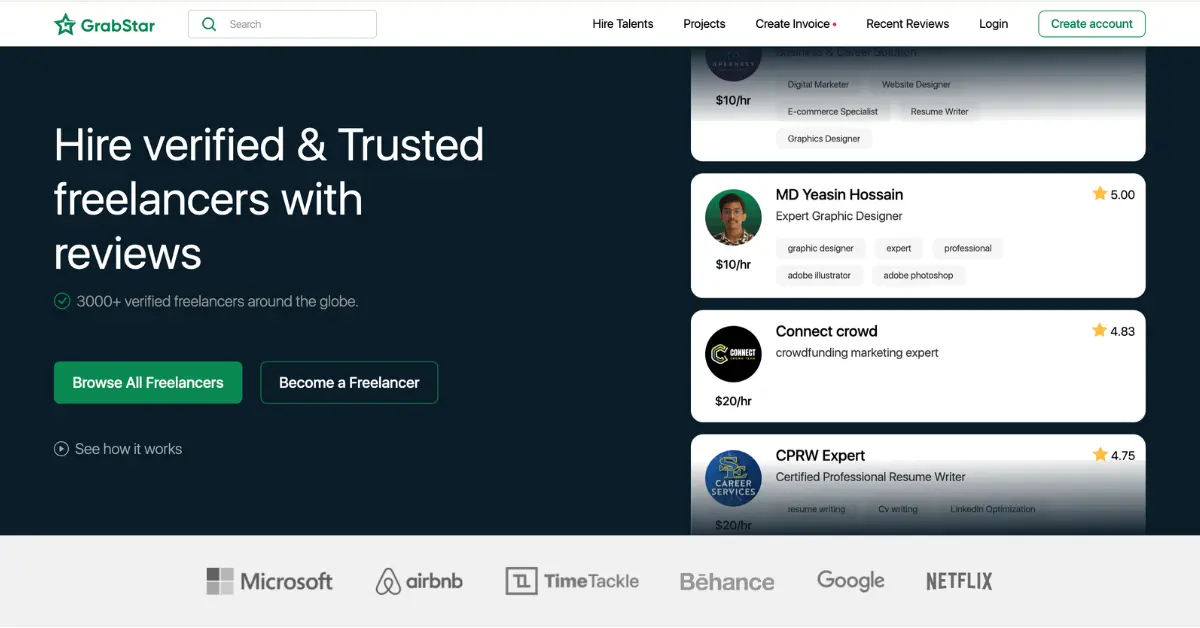This screenshot has height=628, width=1200.
Task: Open the Hire Talents menu item
Action: pyautogui.click(x=622, y=23)
